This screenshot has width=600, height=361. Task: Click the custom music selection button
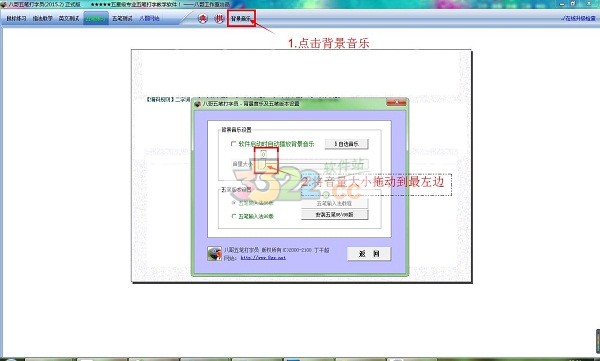pos(347,144)
